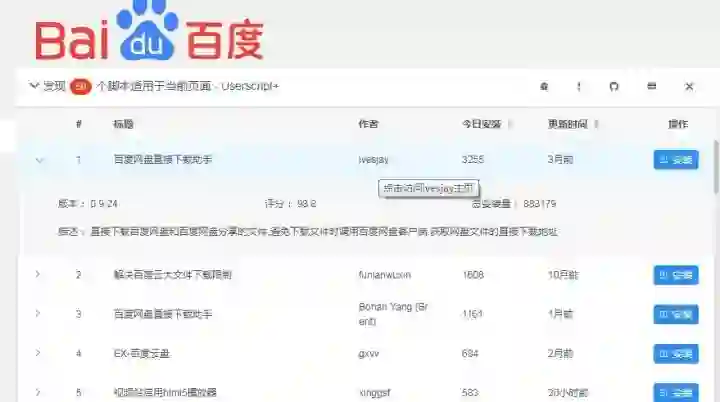Open EX-百度云盘 script title
Image resolution: width=720 pixels, height=402 pixels.
(x=141, y=353)
